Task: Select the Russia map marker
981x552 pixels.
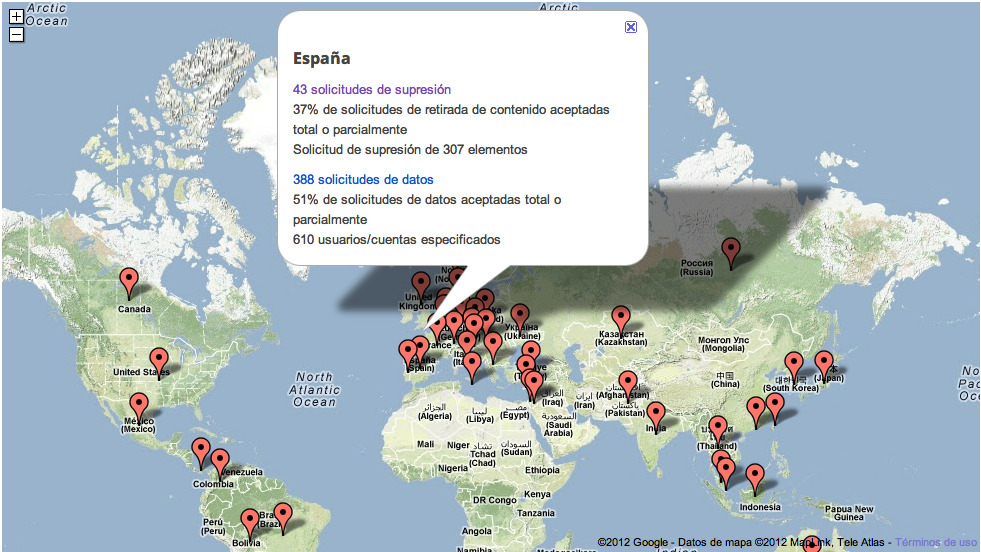Action: tap(731, 253)
